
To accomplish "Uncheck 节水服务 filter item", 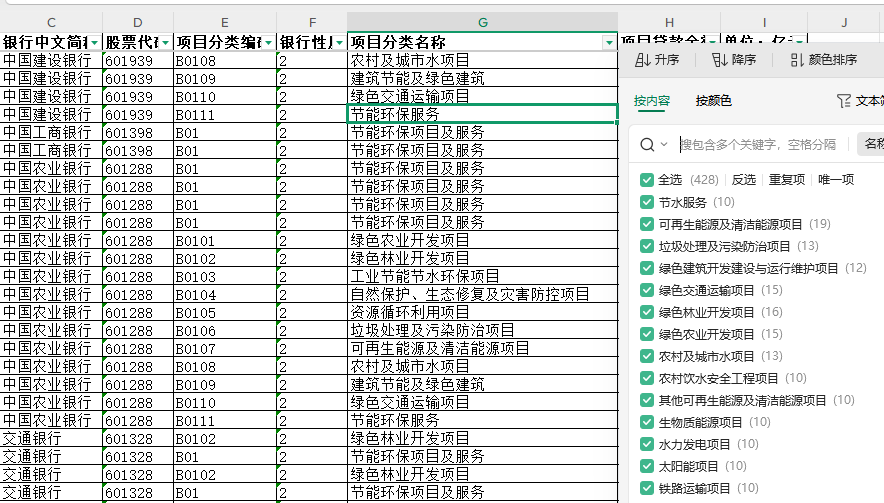I will pos(647,202).
